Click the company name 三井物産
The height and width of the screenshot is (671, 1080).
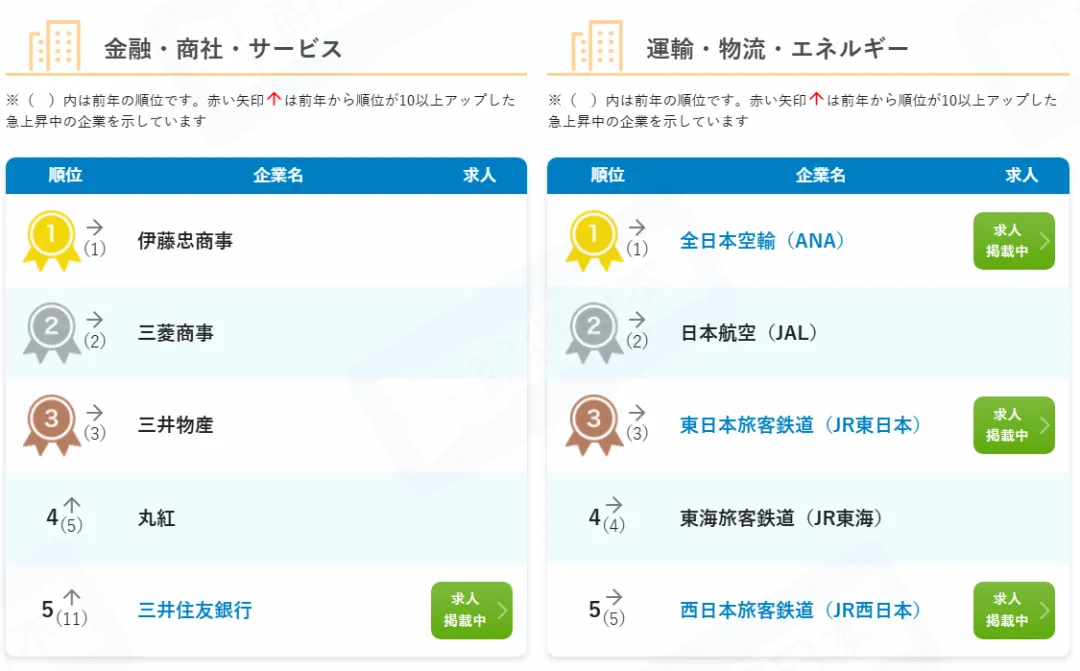pos(176,425)
